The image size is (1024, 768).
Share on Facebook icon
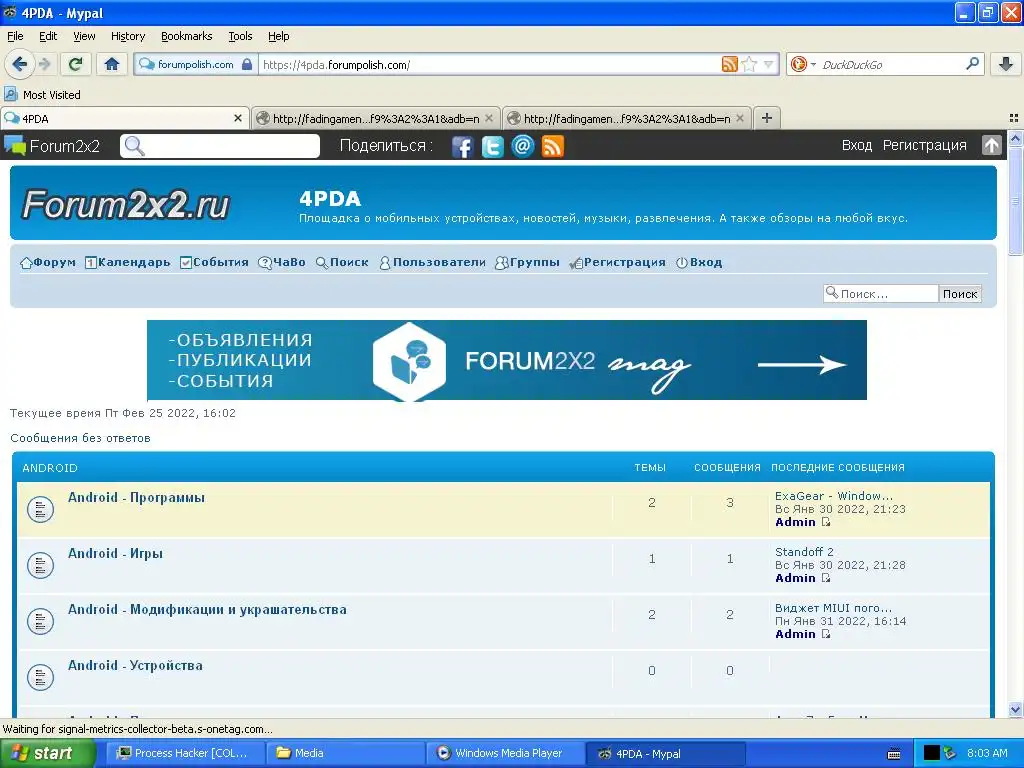pos(462,146)
